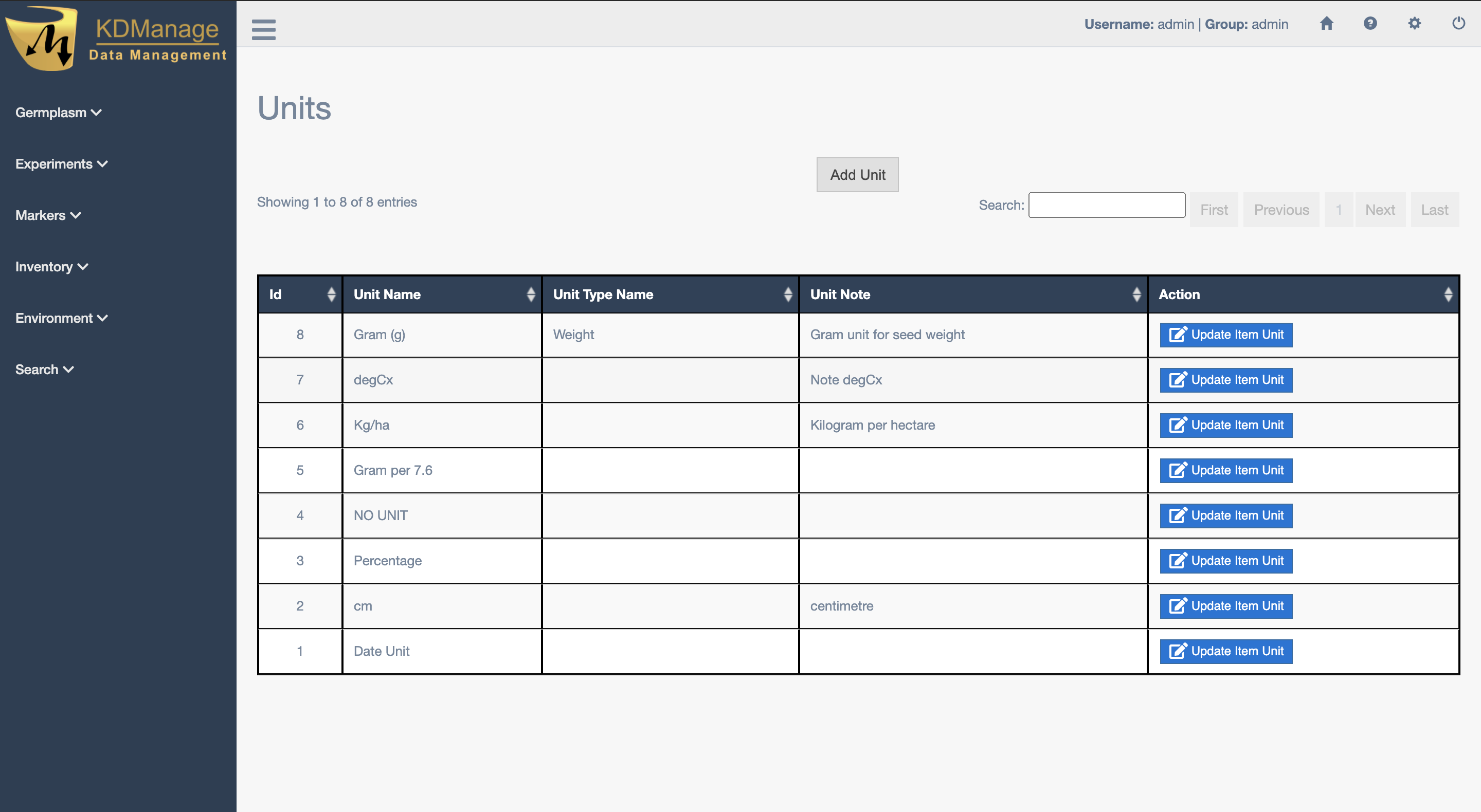The width and height of the screenshot is (1481, 812).
Task: Sort table by Id column arrows
Action: 331,294
